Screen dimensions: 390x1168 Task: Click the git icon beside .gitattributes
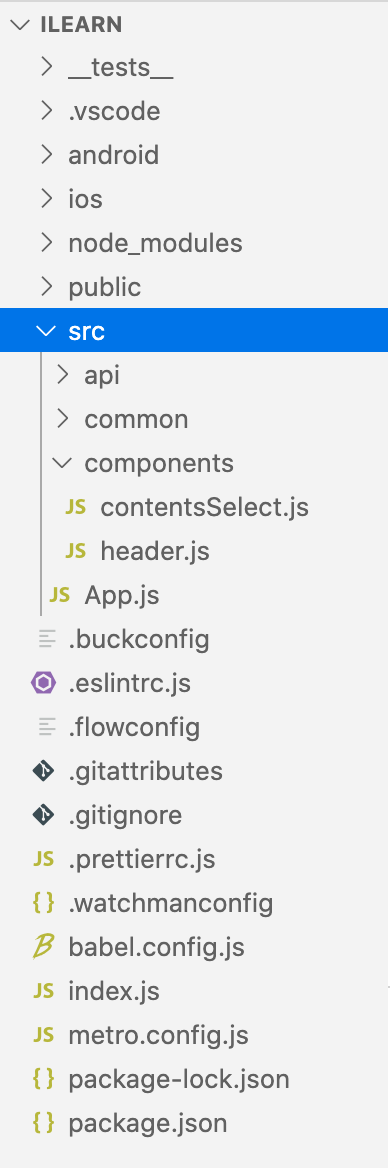point(43,771)
